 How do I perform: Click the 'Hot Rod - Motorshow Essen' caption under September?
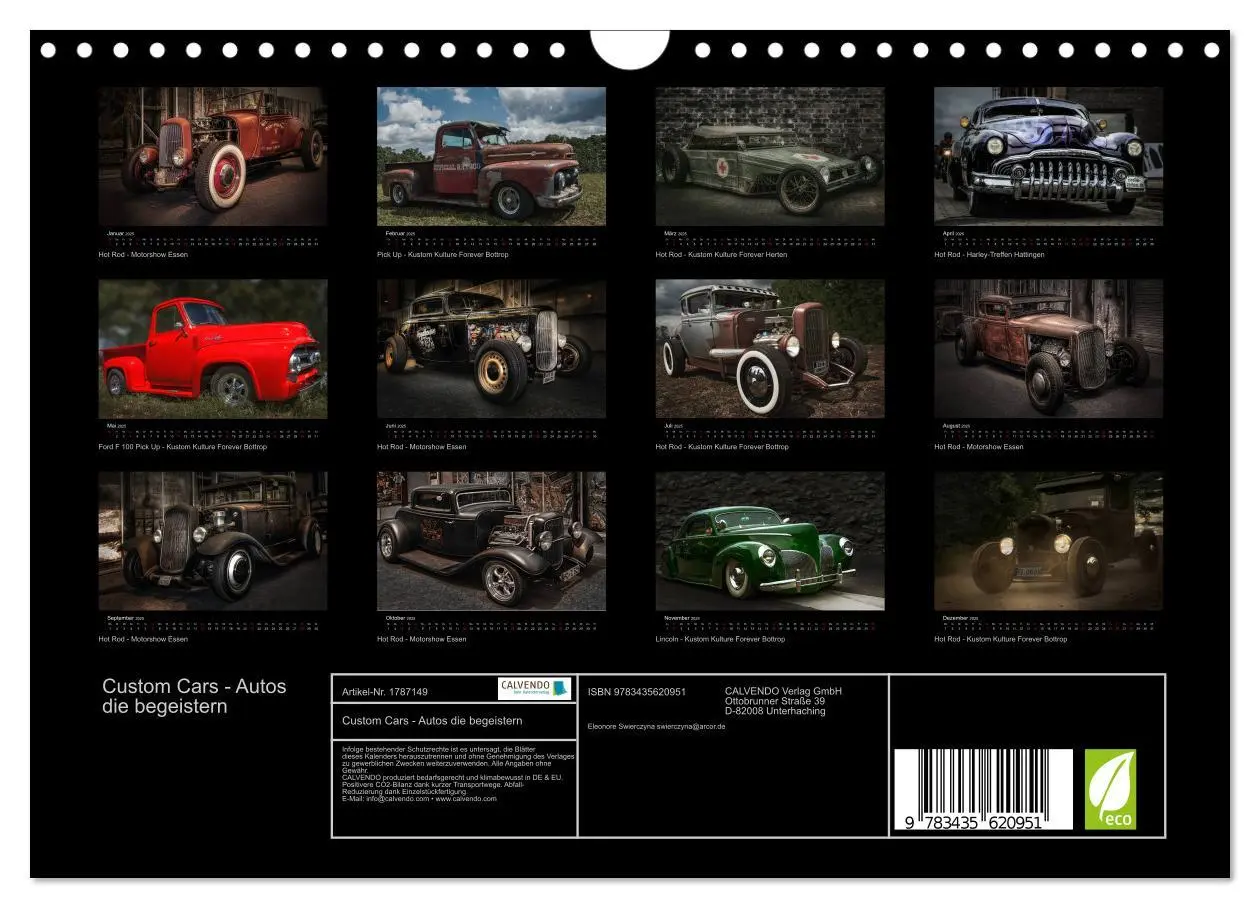[143, 639]
